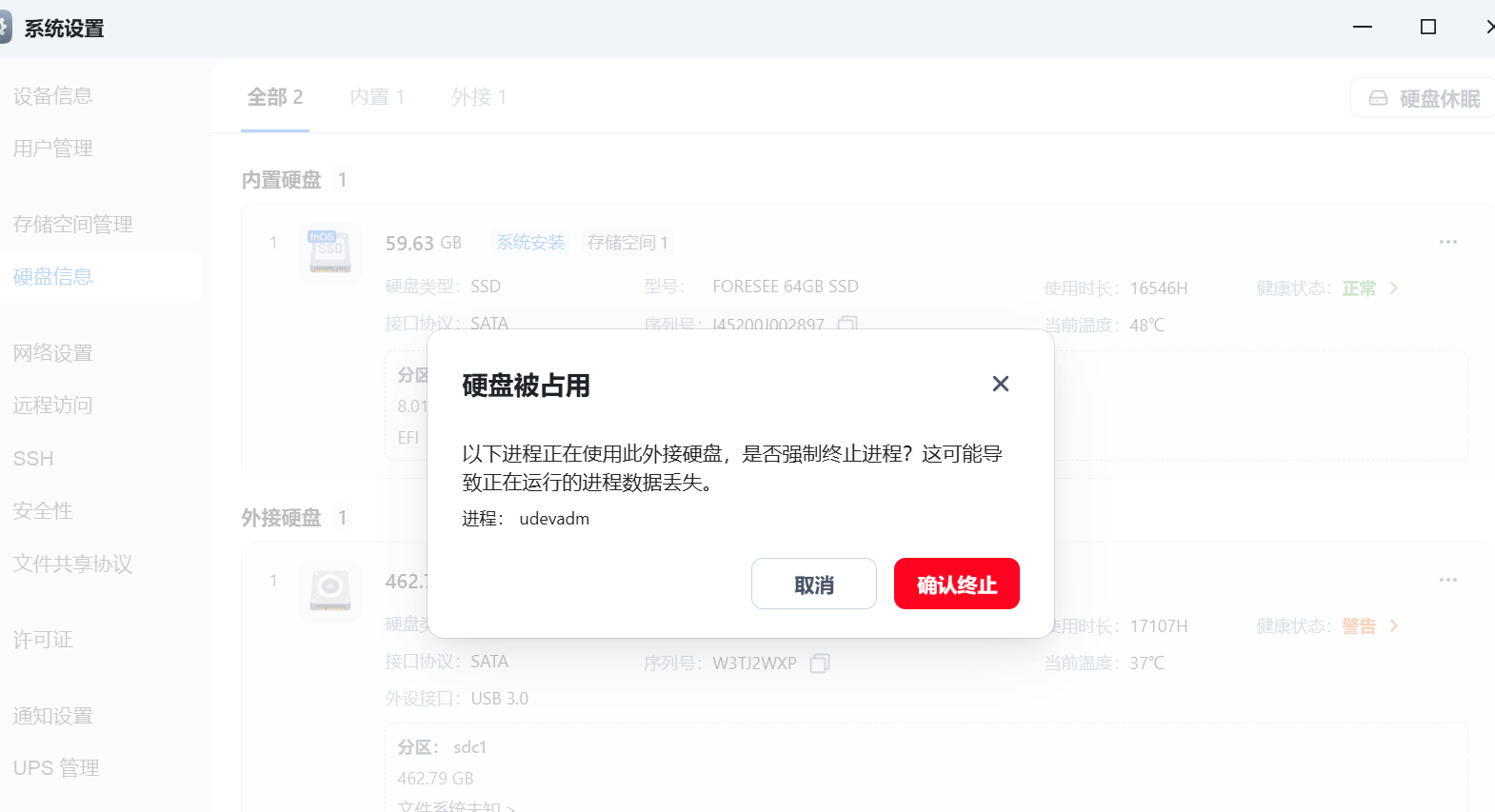Viewport: 1495px width, 812px height.
Task: Click the FORESEE SSD drive icon
Action: coord(329,252)
